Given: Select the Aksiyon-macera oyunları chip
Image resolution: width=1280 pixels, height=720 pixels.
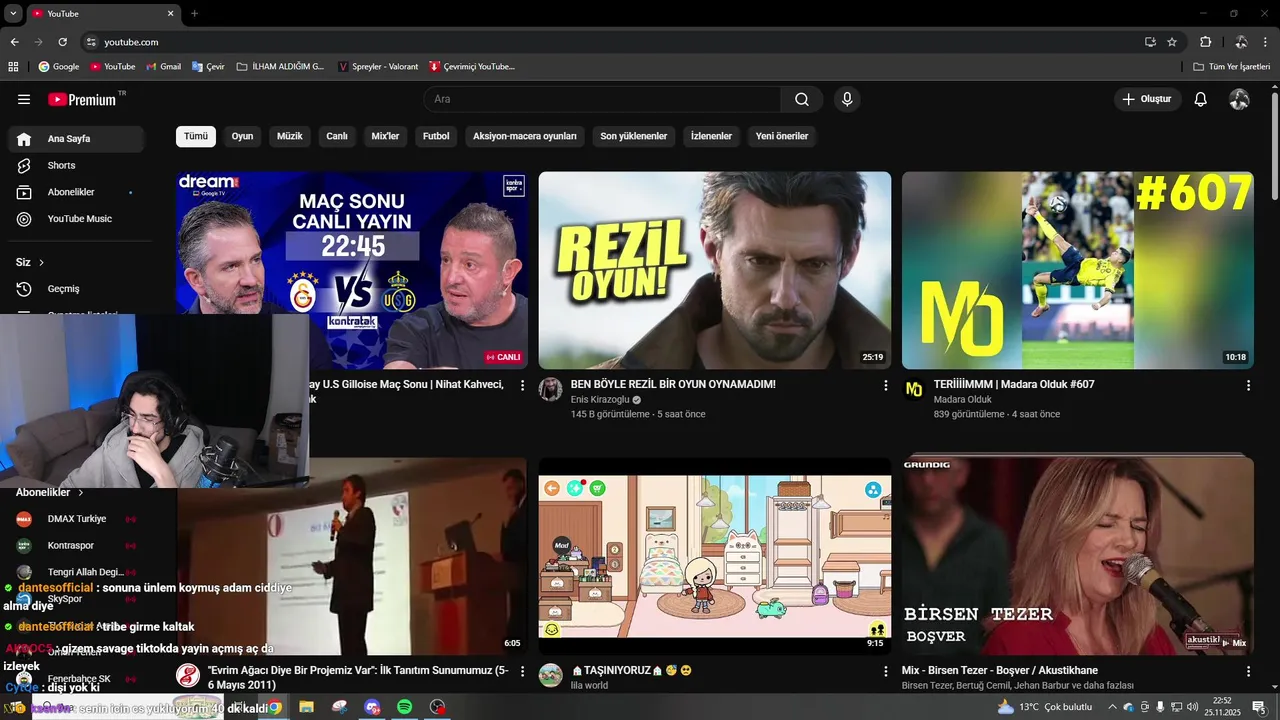Looking at the screenshot, I should (x=525, y=136).
